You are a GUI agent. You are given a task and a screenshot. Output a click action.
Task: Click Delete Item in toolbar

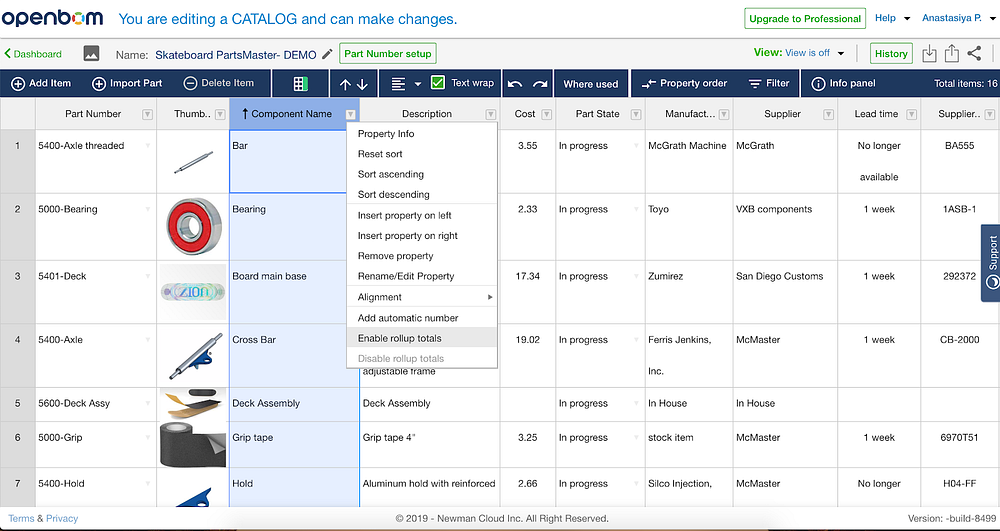pyautogui.click(x=219, y=84)
